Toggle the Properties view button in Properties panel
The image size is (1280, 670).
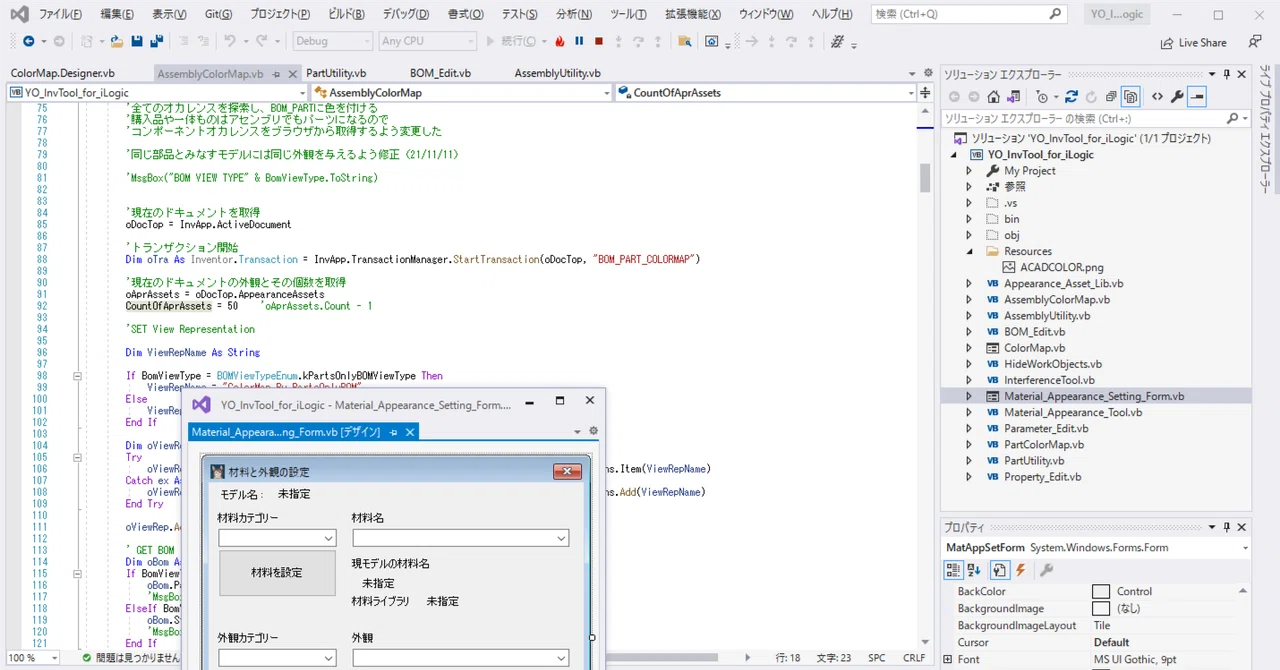click(999, 570)
